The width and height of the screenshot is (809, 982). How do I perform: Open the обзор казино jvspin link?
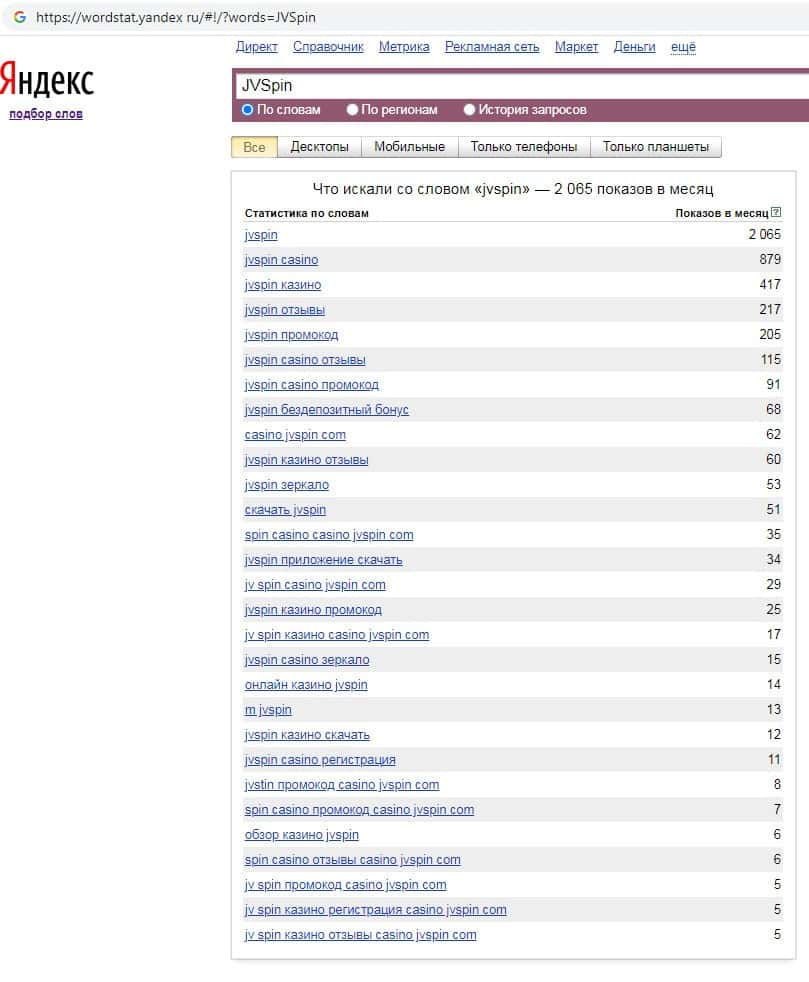point(301,836)
